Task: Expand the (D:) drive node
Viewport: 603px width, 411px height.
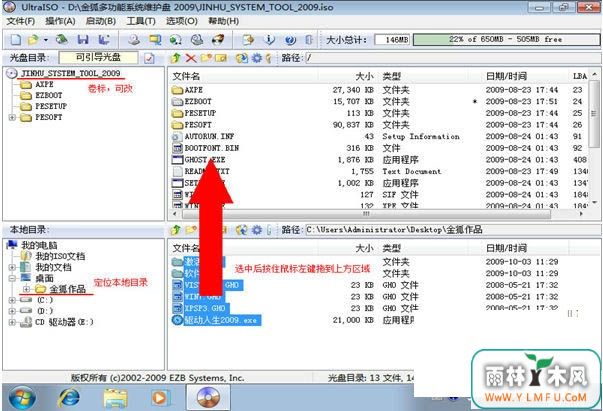Action: point(12,311)
